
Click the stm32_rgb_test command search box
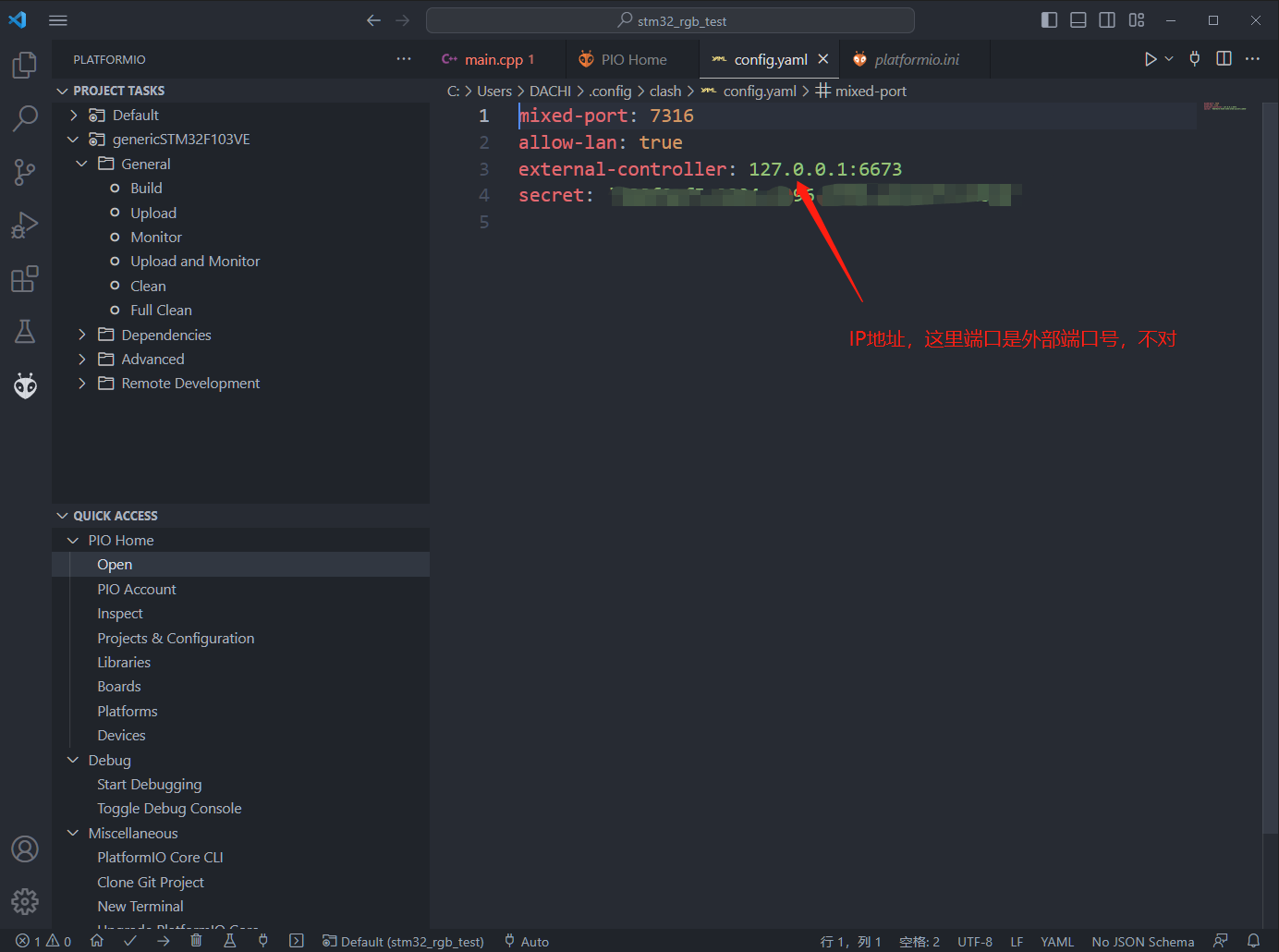[670, 20]
